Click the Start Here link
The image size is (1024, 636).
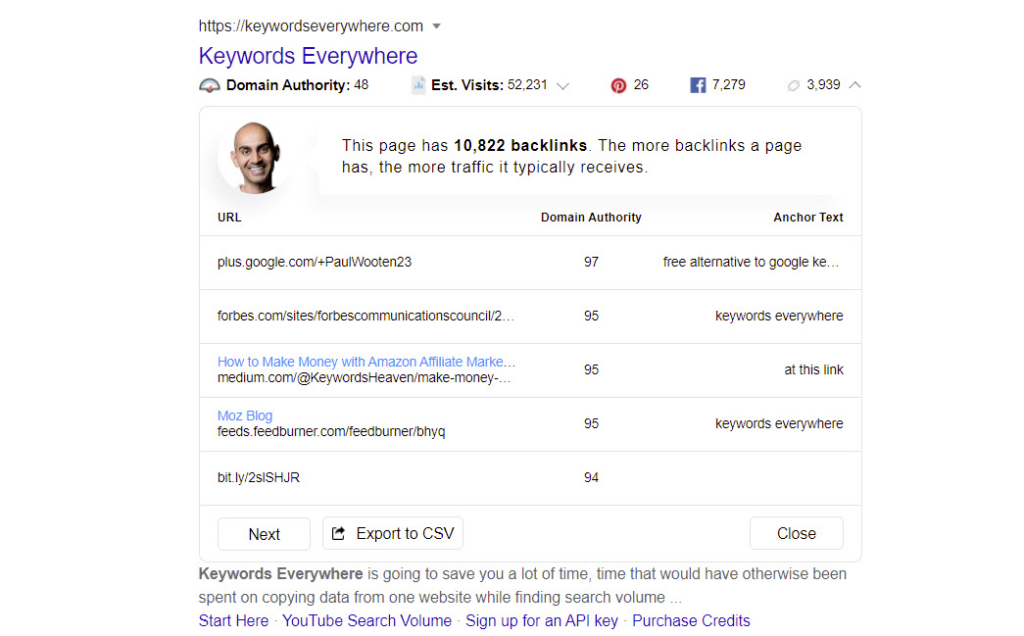pyautogui.click(x=233, y=620)
